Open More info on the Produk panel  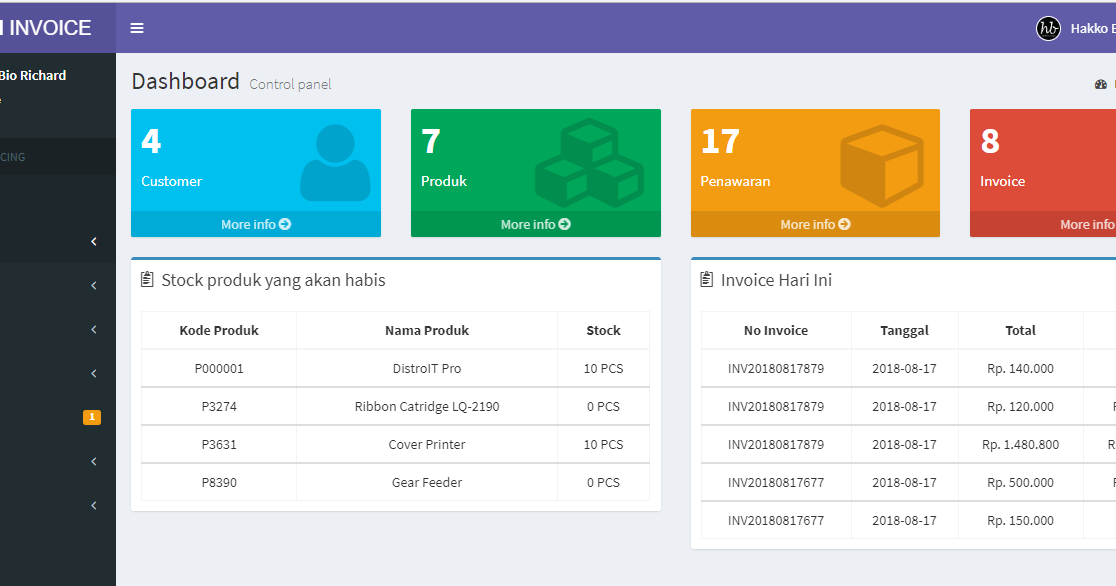(x=535, y=224)
